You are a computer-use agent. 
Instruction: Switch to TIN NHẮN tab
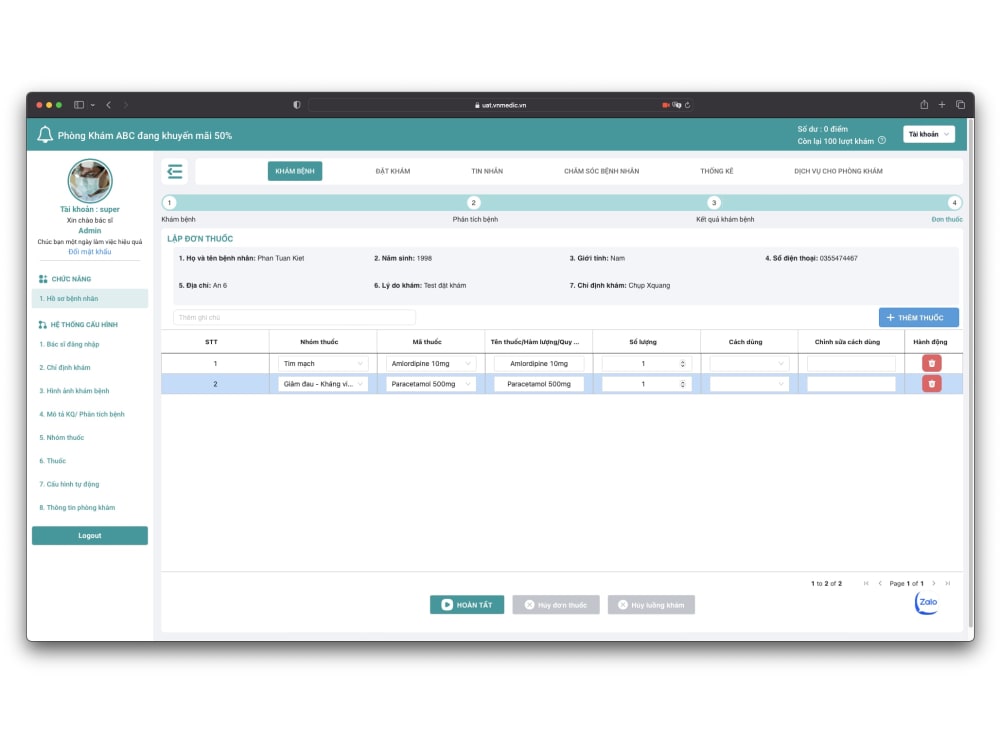coord(487,171)
